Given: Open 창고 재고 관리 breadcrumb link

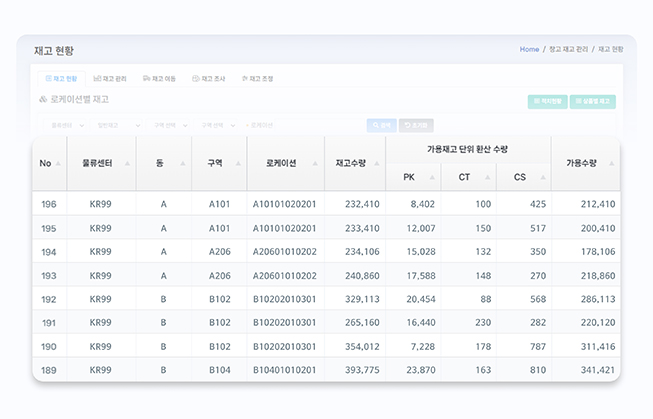Looking at the screenshot, I should [x=568, y=49].
